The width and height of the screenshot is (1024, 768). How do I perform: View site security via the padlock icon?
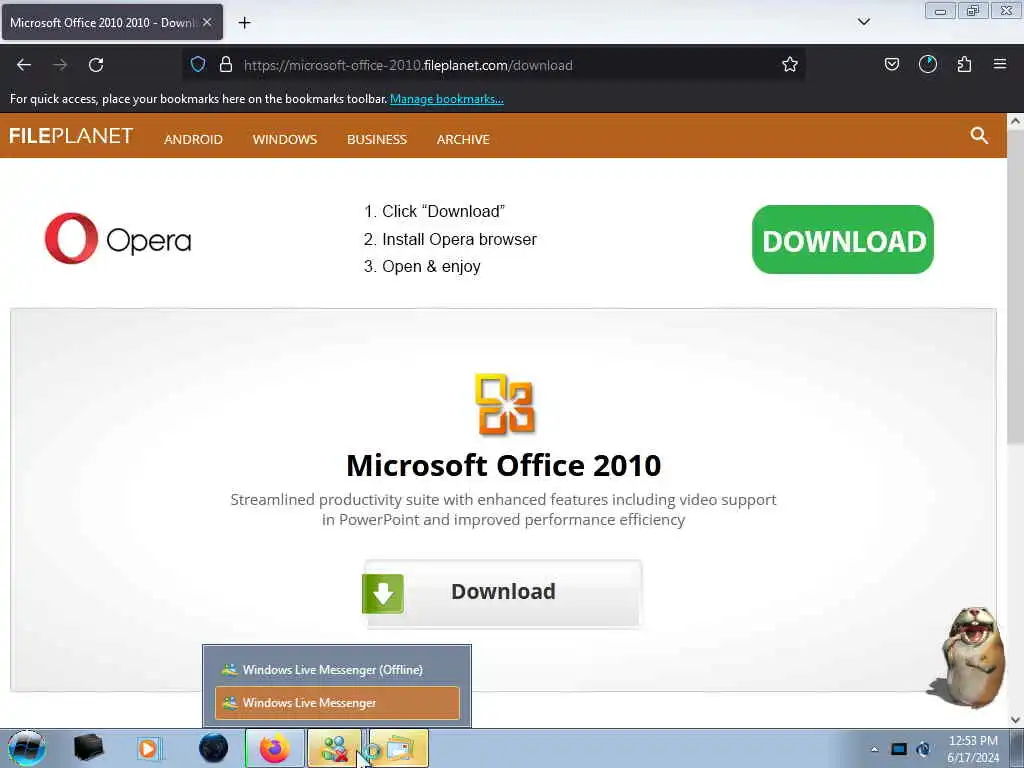tap(226, 65)
